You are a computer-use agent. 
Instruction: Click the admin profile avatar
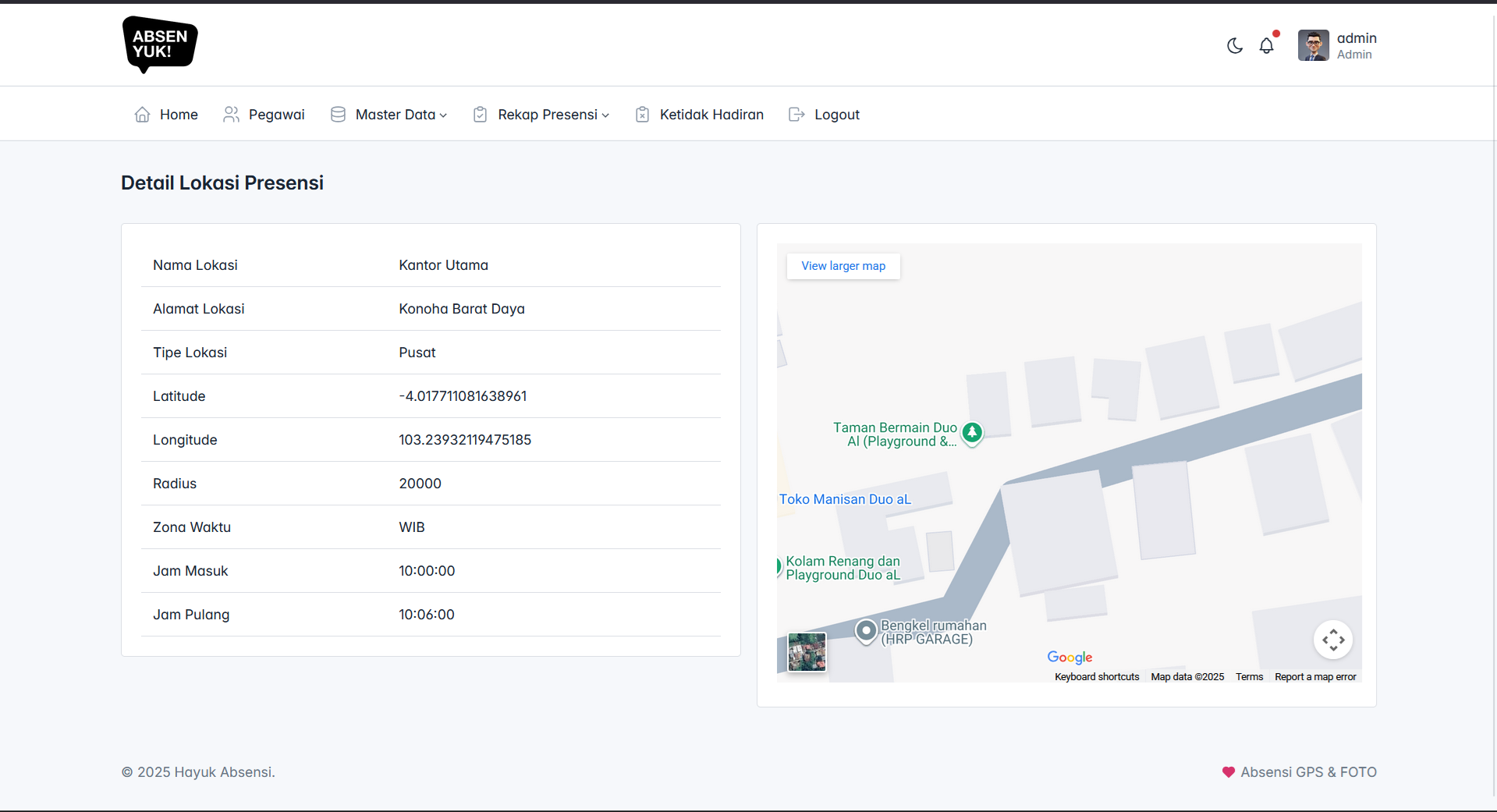coord(1314,45)
